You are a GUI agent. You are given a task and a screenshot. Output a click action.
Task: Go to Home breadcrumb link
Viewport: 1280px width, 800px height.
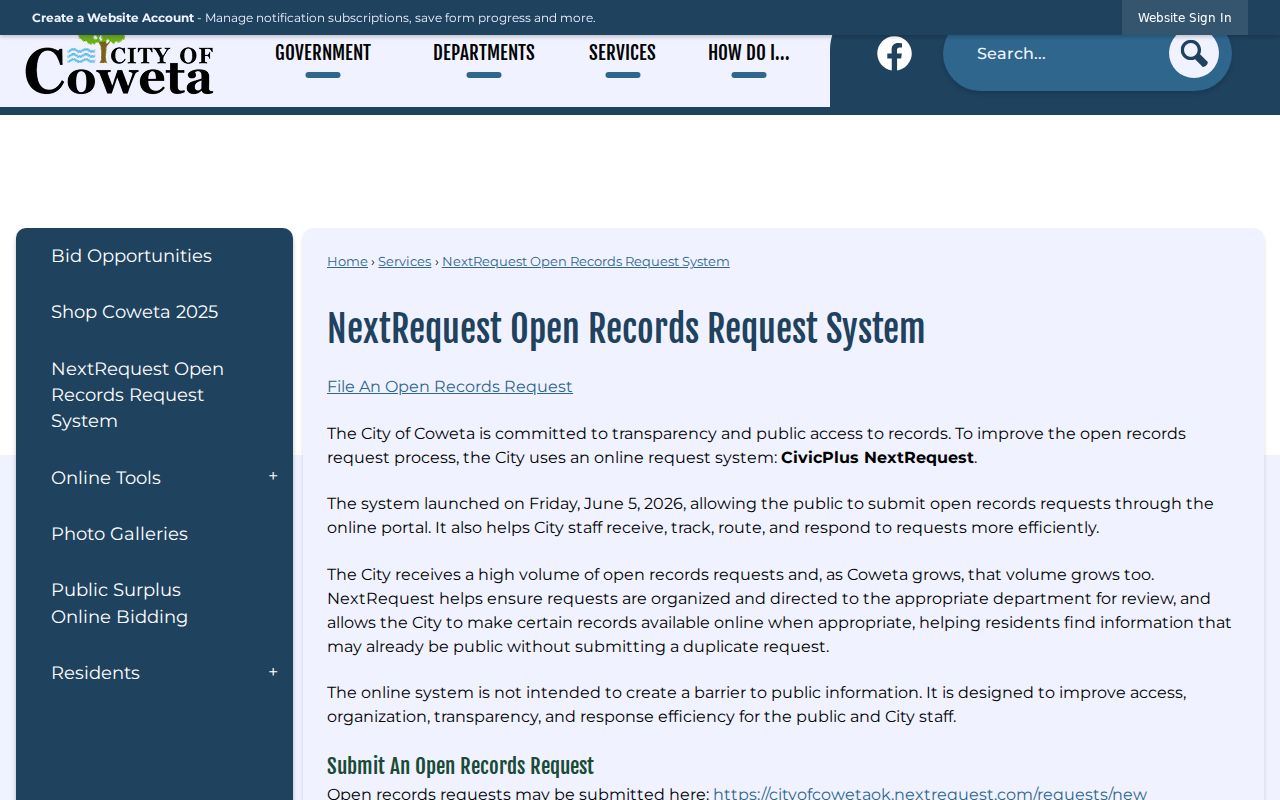pyautogui.click(x=347, y=261)
